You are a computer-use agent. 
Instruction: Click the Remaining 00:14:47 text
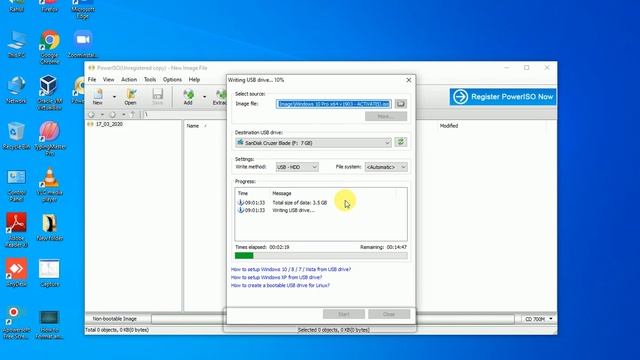[x=383, y=247]
